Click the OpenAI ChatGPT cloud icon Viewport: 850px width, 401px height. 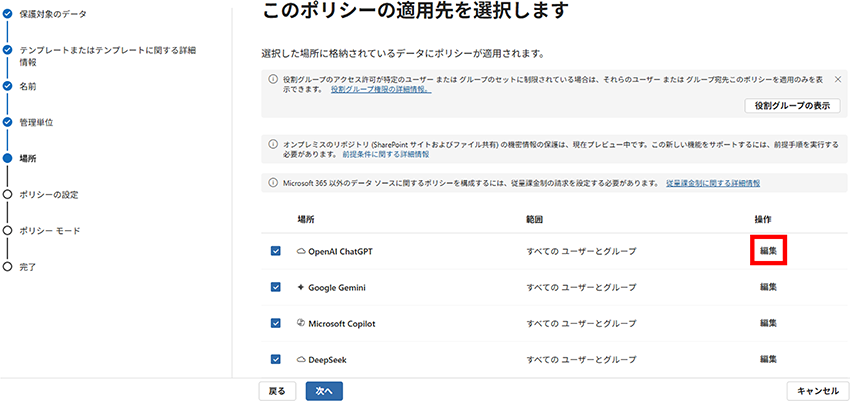[301, 251]
